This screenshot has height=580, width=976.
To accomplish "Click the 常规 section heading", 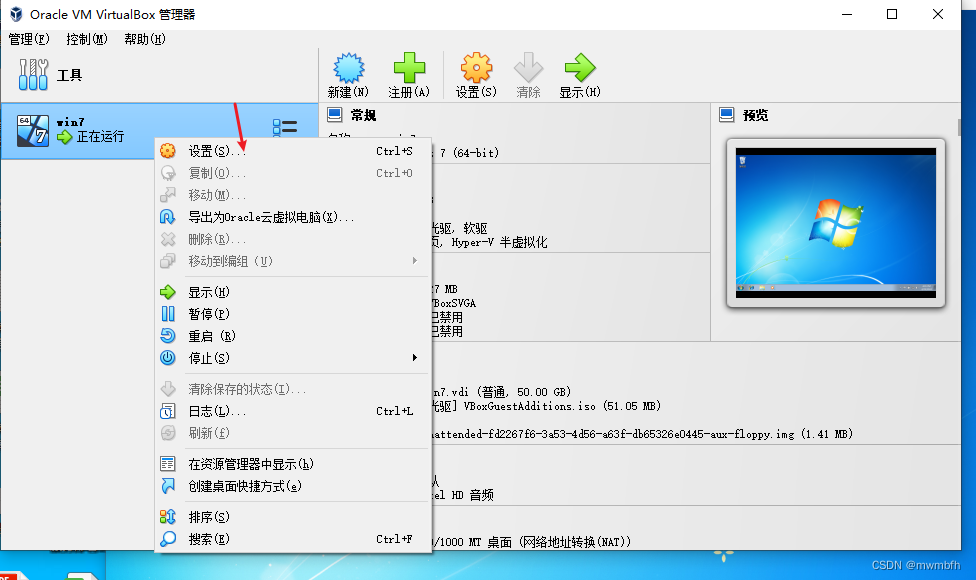I will pos(363,115).
